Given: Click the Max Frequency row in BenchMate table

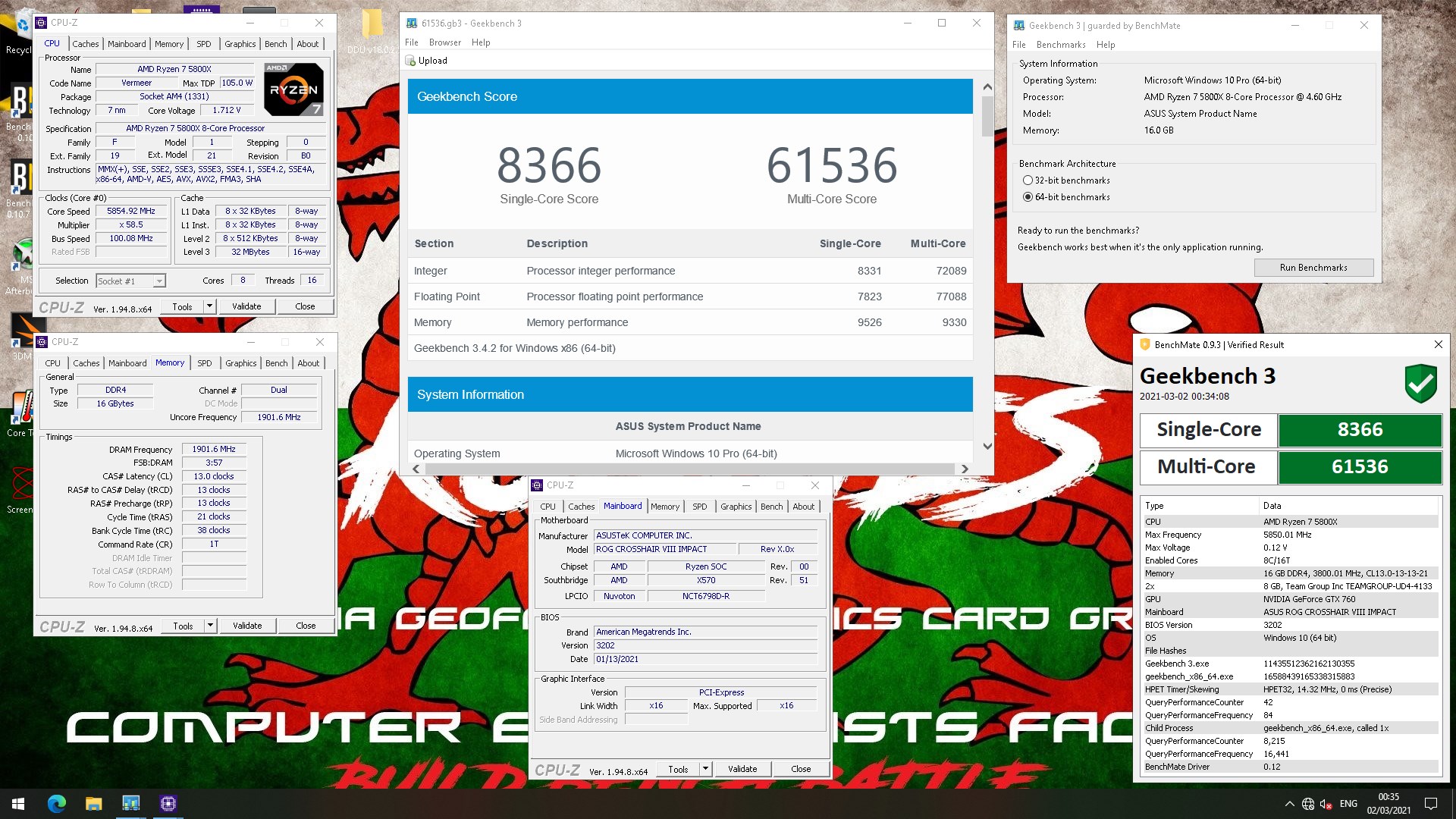Looking at the screenshot, I should 1290,535.
